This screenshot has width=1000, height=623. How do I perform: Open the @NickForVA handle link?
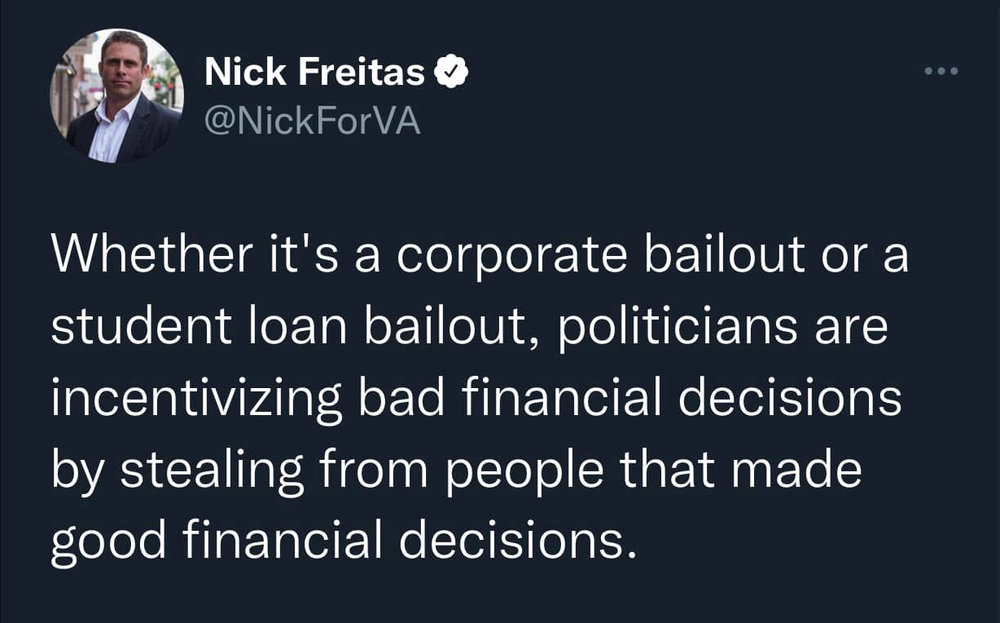coord(312,121)
